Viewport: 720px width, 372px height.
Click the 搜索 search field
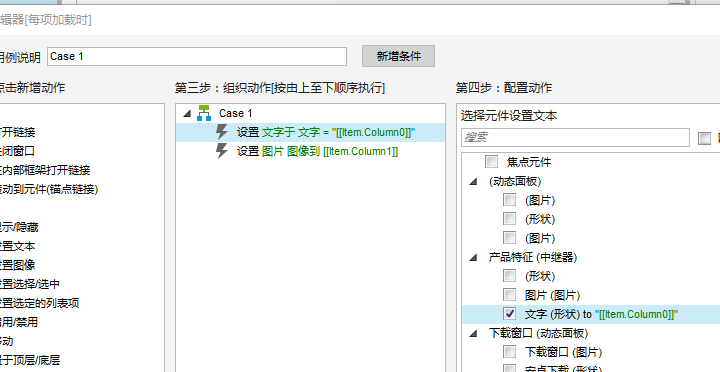575,137
